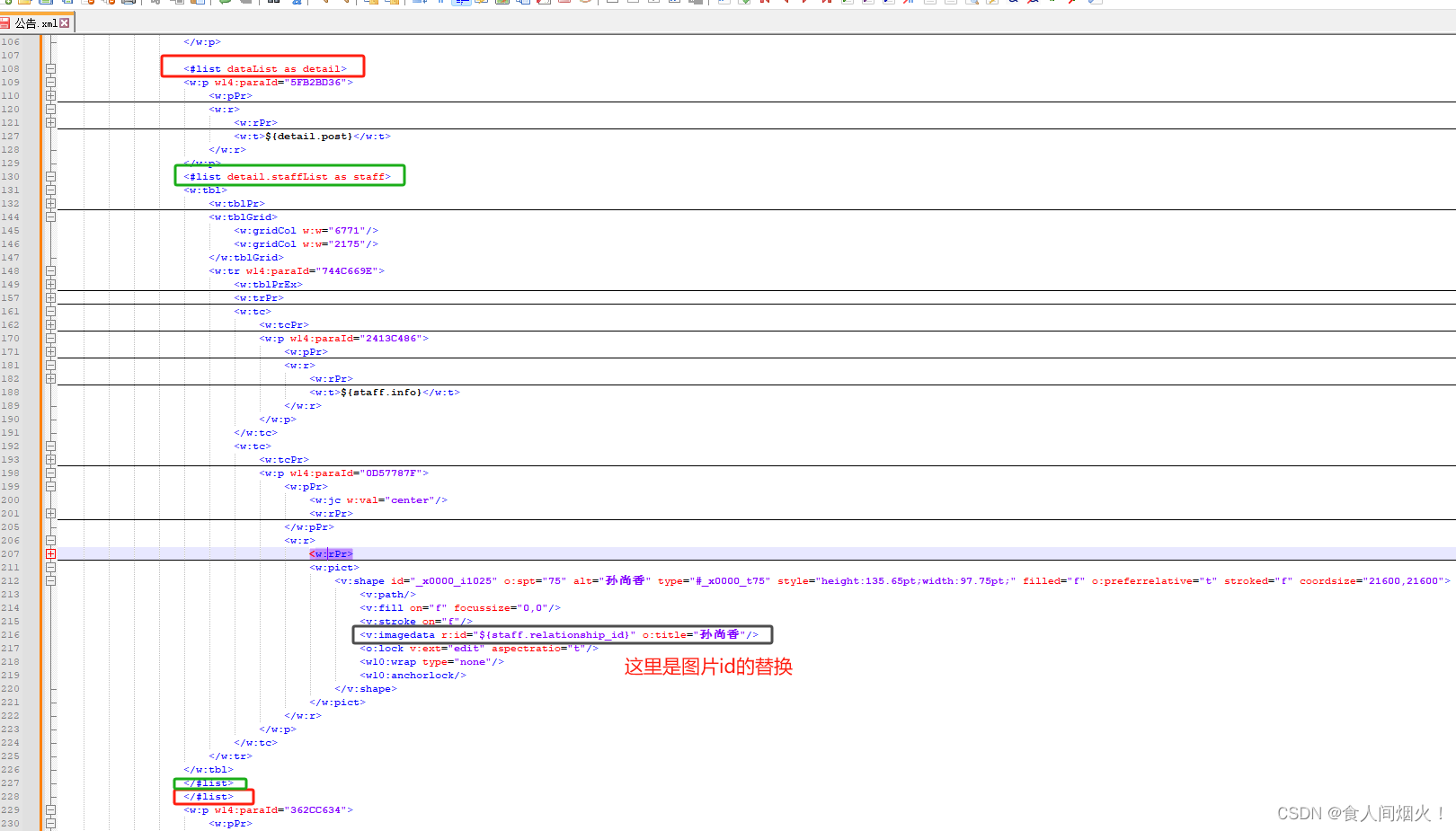Image resolution: width=1456 pixels, height=831 pixels.
Task: Switch to the 公告.xml tab
Action: [36, 23]
